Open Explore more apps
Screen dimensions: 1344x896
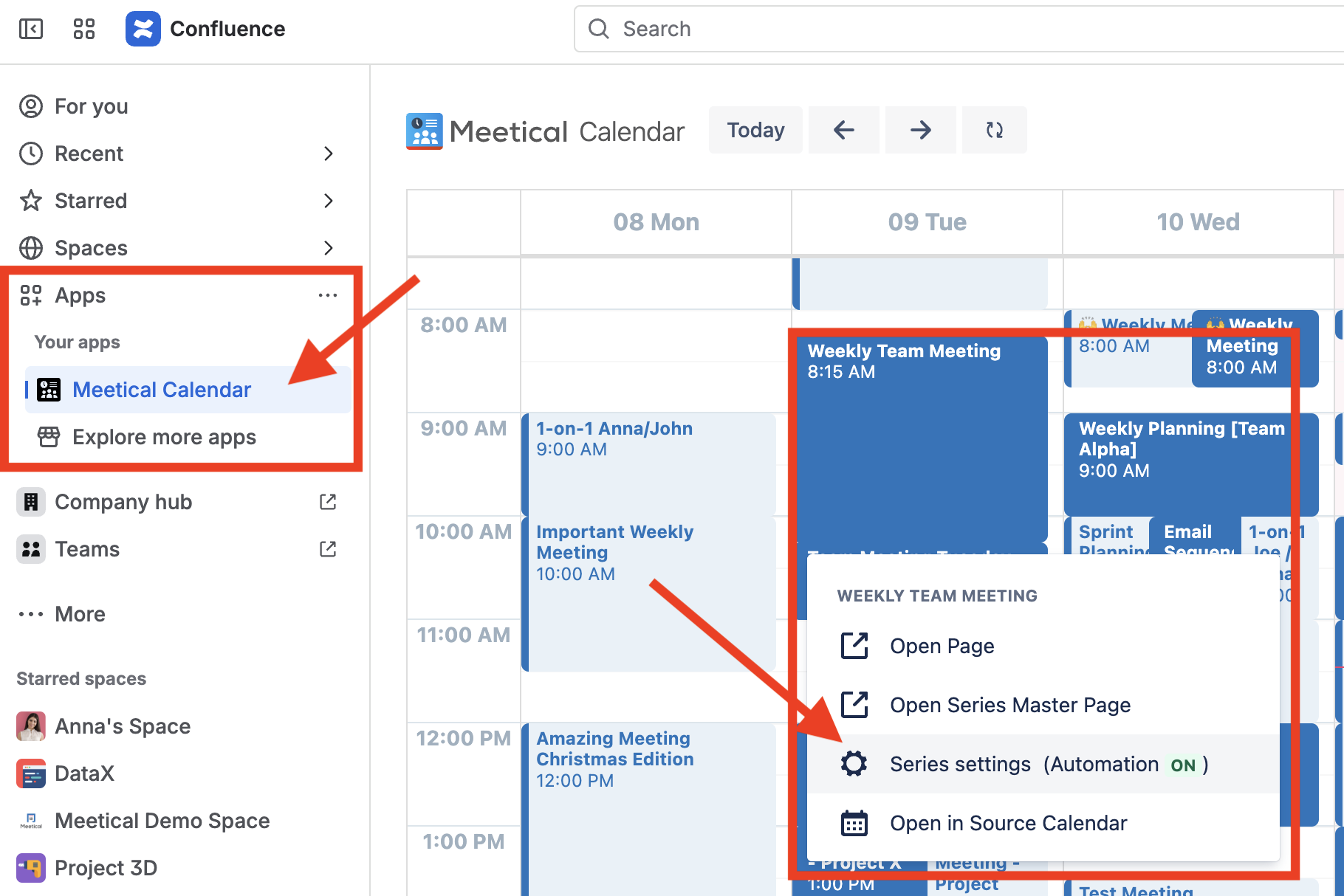(x=188, y=437)
